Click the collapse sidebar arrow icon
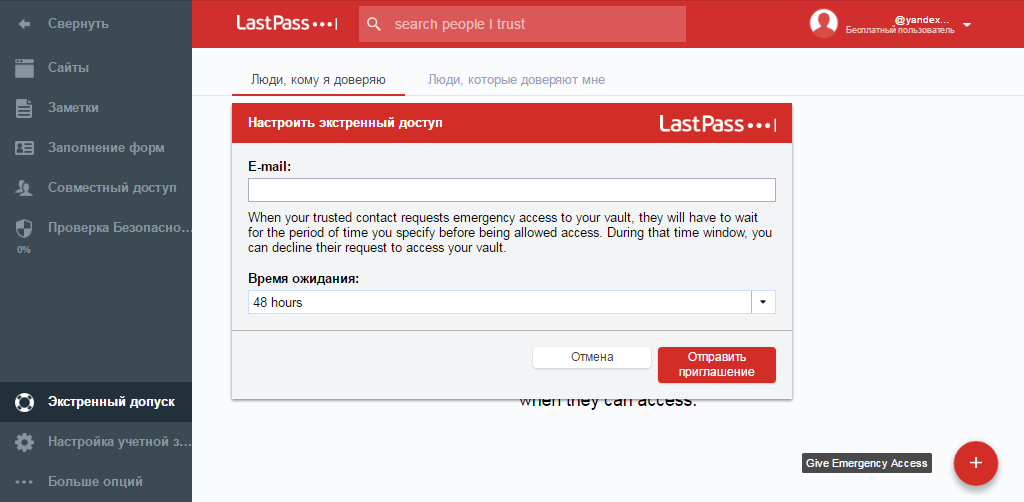1024x502 pixels. click(24, 24)
